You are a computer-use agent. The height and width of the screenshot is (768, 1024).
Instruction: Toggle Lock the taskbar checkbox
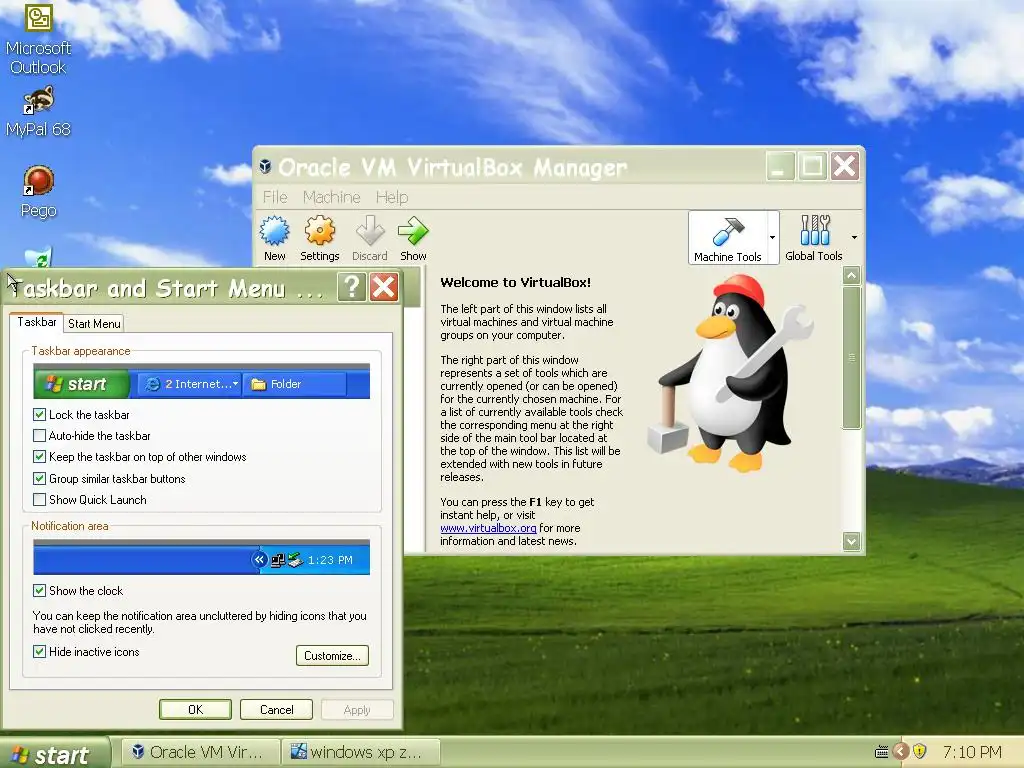[39, 415]
